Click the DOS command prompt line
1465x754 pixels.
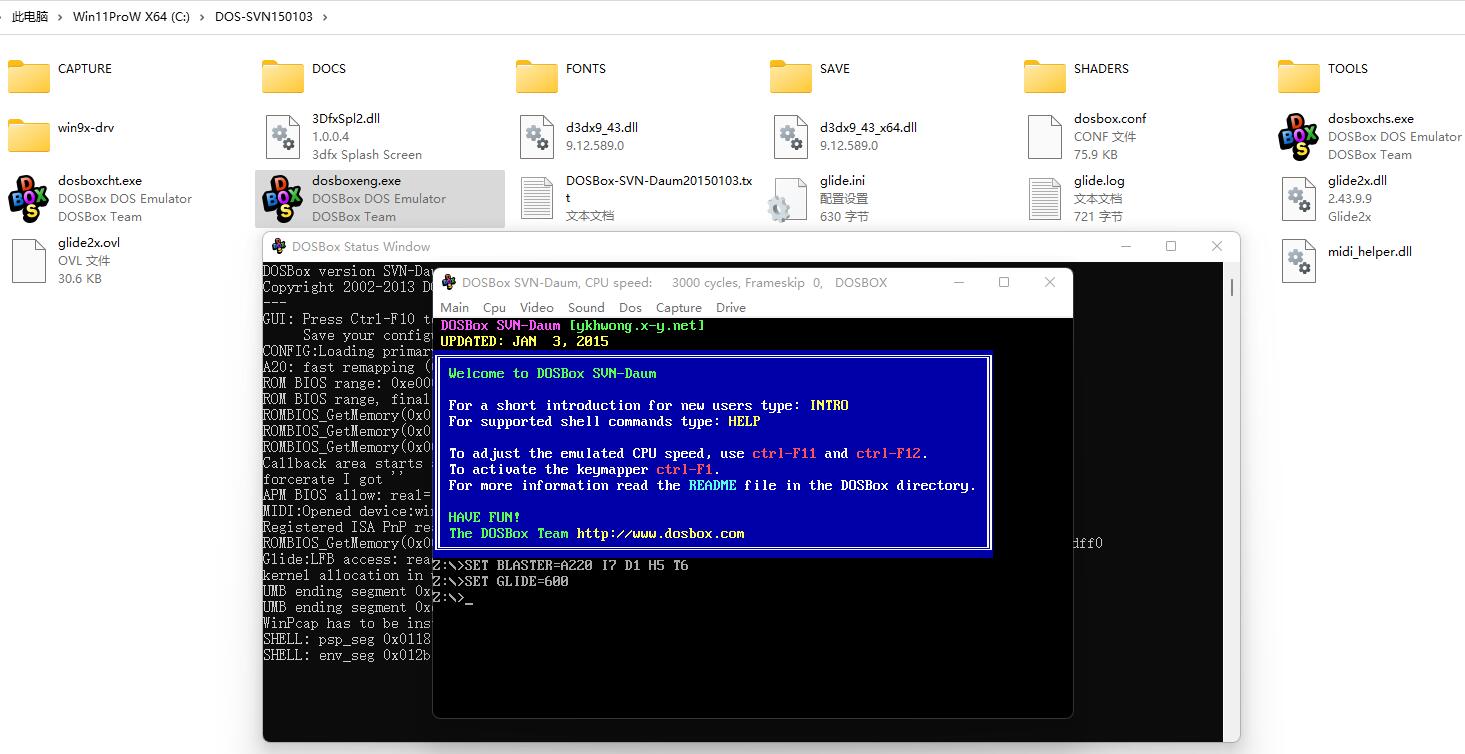456,596
